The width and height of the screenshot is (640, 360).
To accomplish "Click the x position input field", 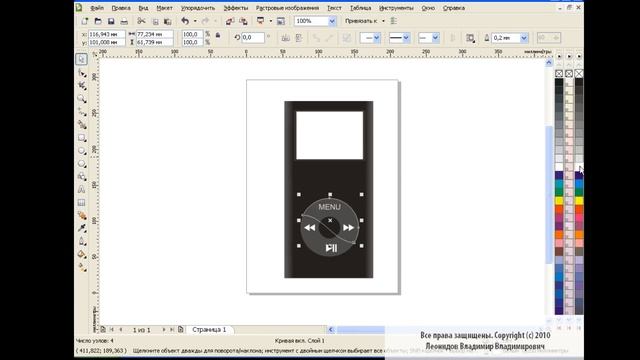I will 108,34.
